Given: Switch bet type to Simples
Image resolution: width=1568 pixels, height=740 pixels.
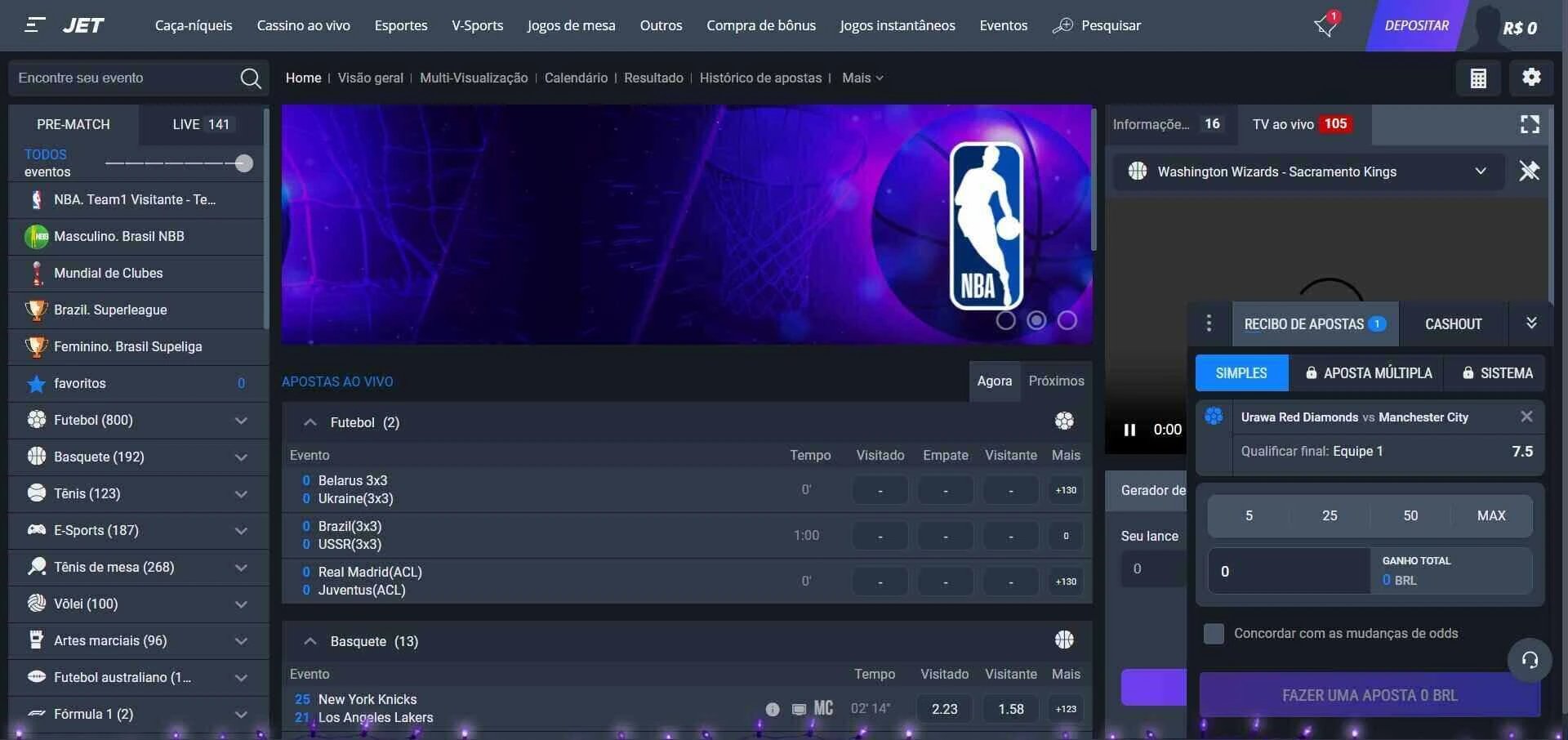Looking at the screenshot, I should point(1241,373).
